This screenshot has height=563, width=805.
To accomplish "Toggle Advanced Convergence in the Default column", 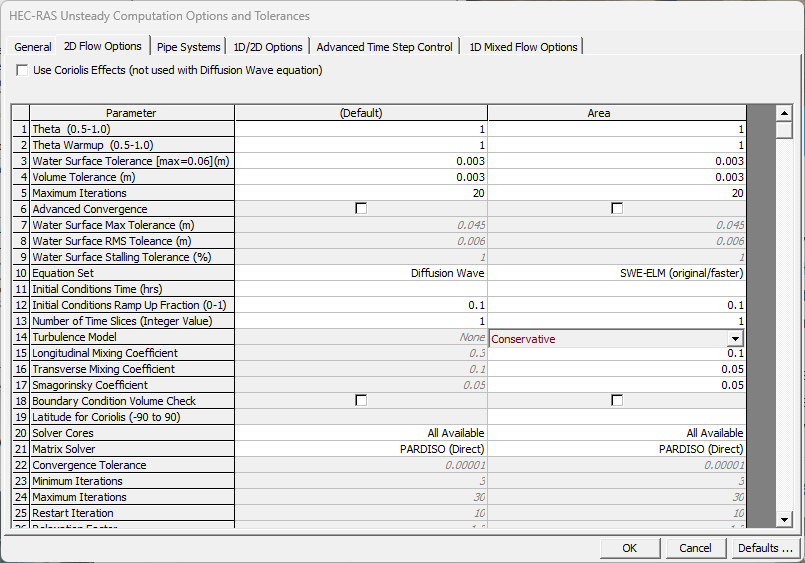I will click(x=361, y=209).
